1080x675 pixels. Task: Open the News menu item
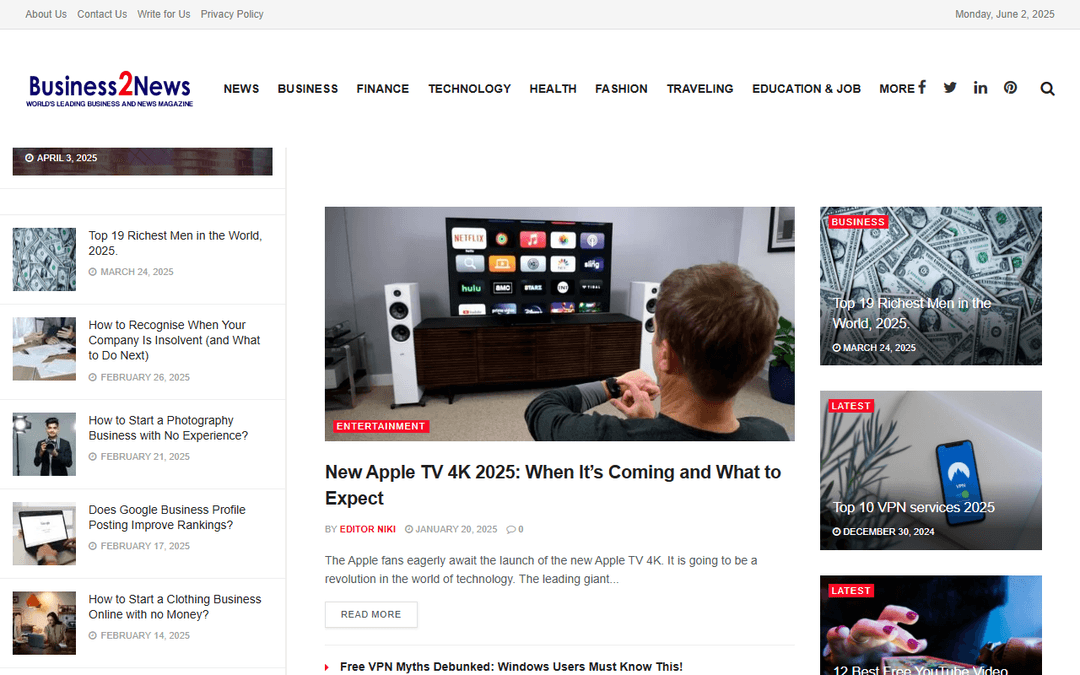pyautogui.click(x=241, y=89)
